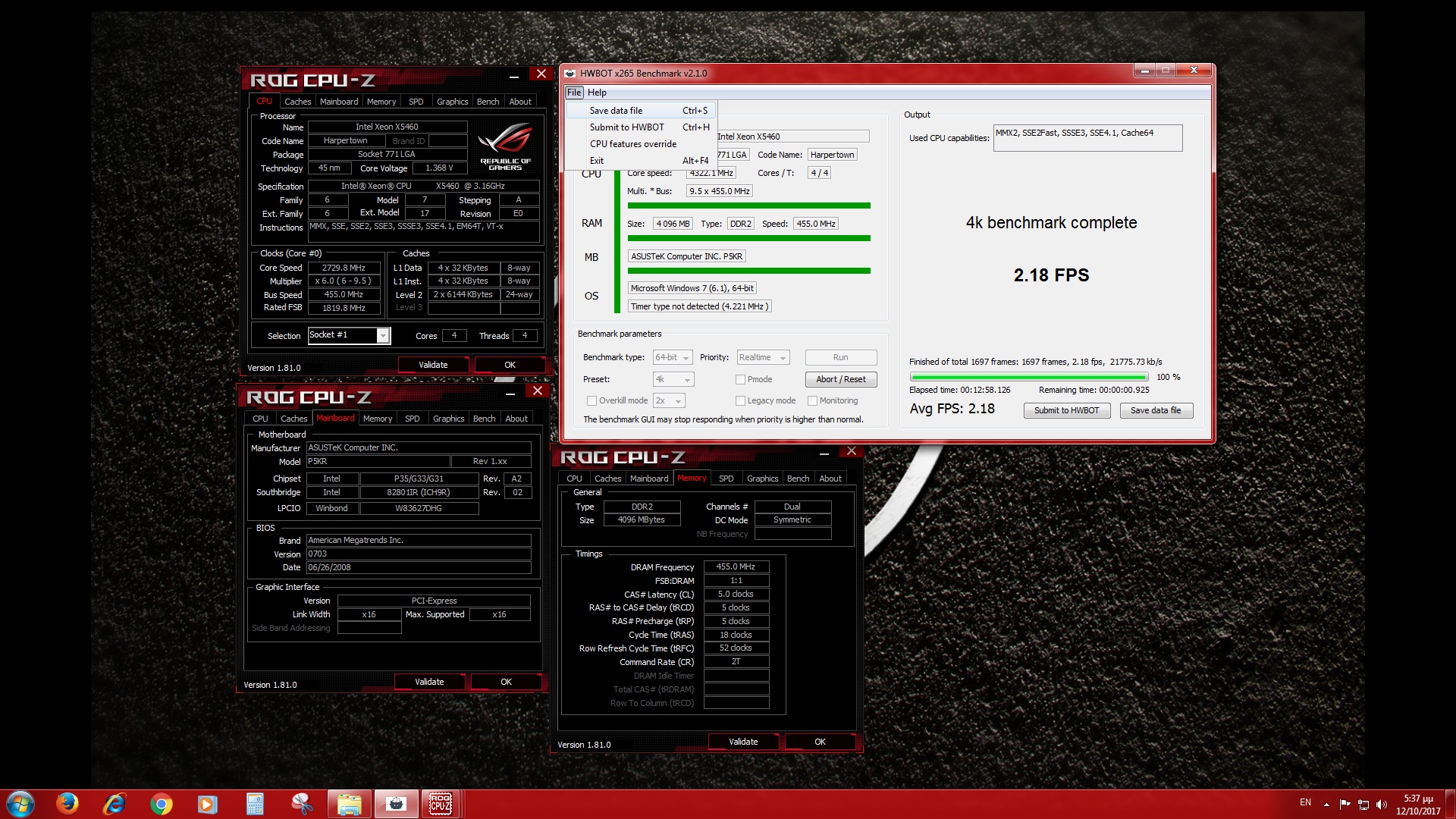Click Run benchmark button
This screenshot has width=1456, height=819.
tap(840, 357)
